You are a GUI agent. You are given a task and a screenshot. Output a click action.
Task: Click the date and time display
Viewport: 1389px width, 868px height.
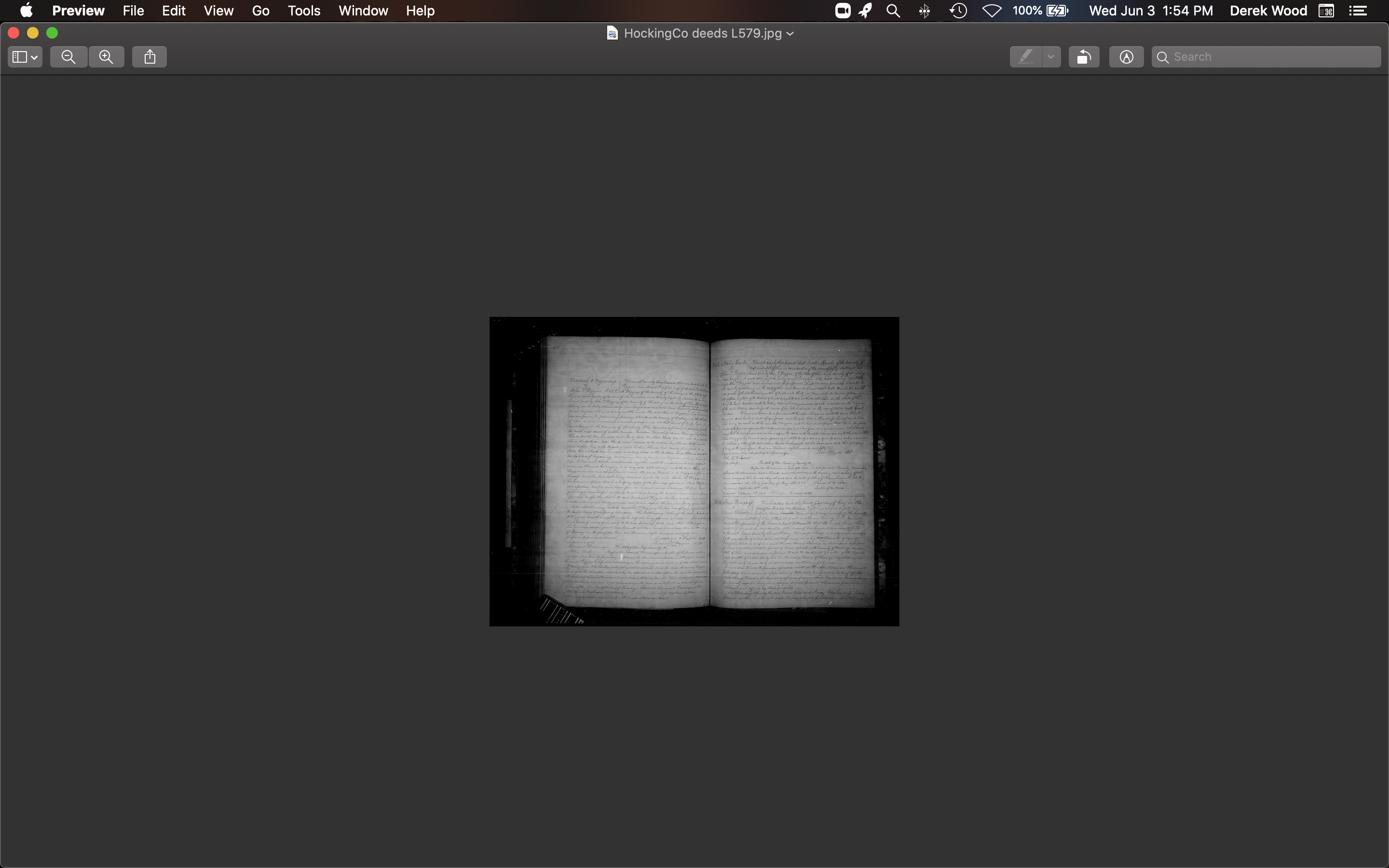tap(1151, 11)
